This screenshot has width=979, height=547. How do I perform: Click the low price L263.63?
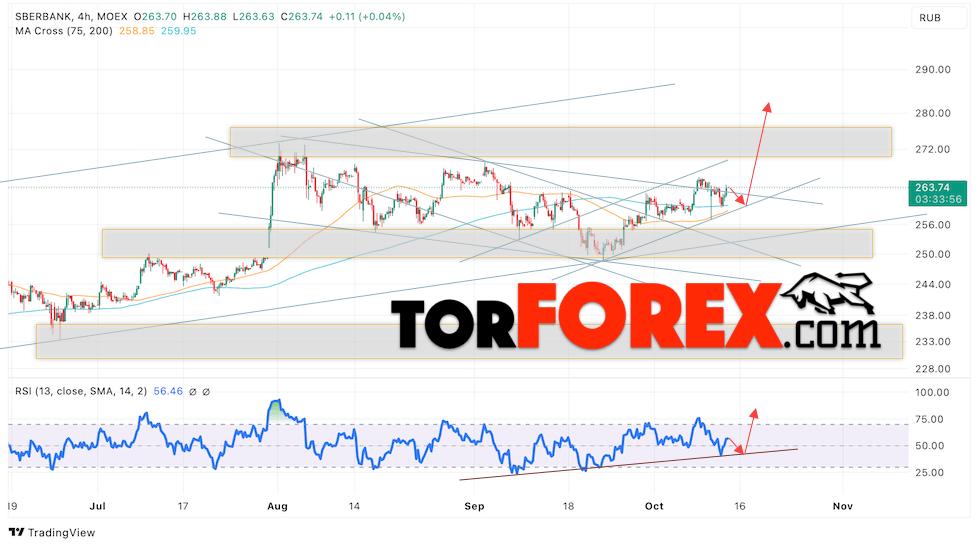click(253, 17)
